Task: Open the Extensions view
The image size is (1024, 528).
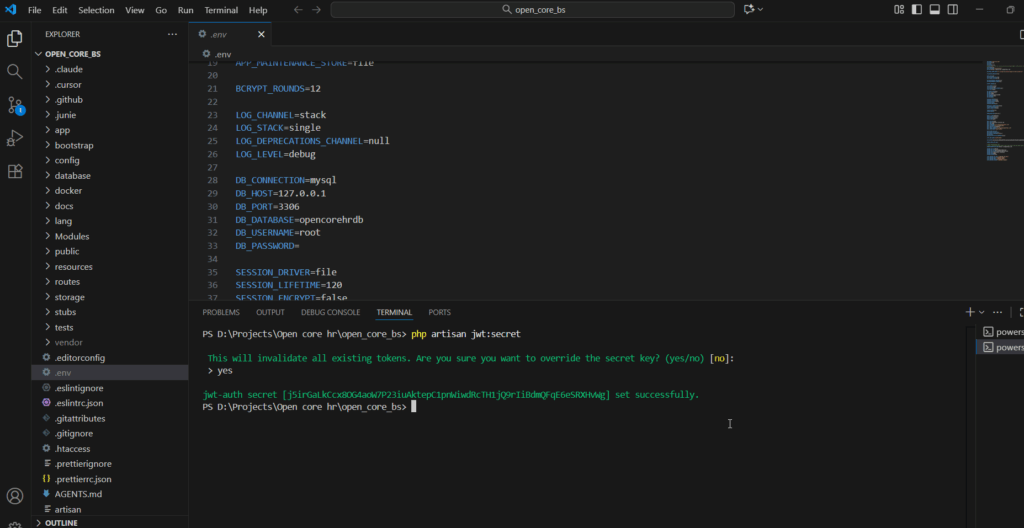Action: (15, 171)
